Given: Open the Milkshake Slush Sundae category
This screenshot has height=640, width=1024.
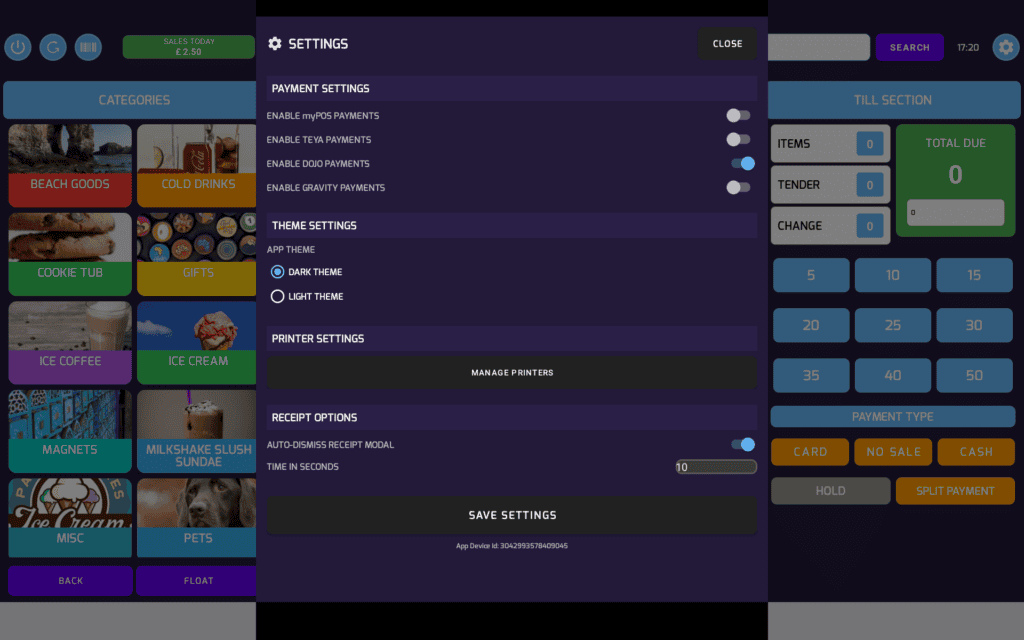Looking at the screenshot, I should (x=197, y=431).
